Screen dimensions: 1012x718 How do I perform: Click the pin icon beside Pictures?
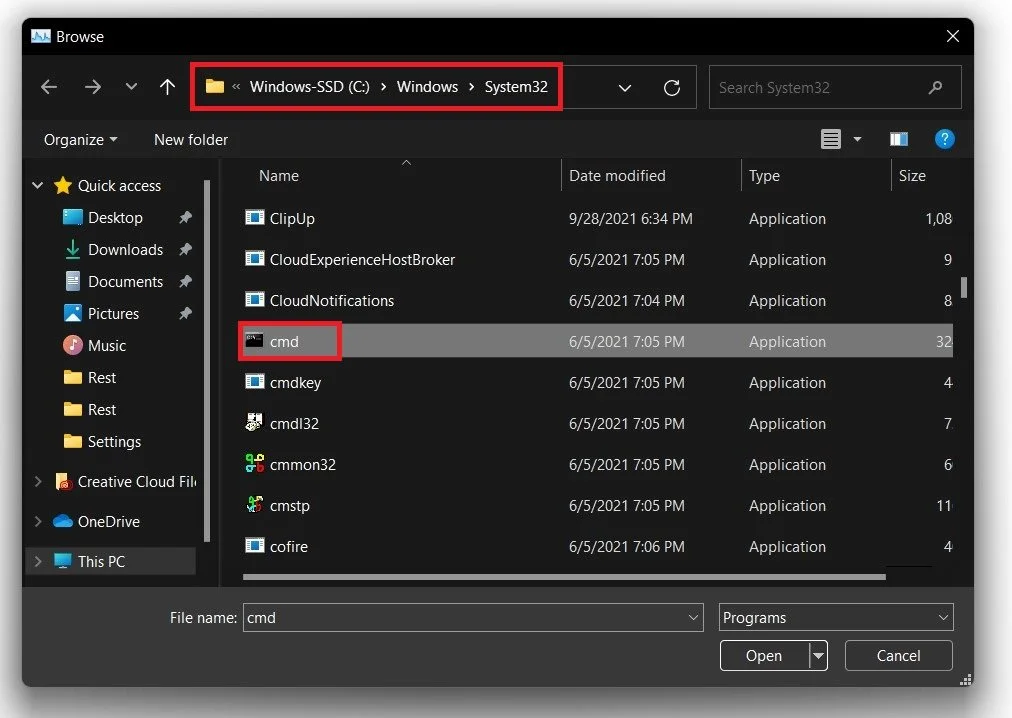click(186, 313)
